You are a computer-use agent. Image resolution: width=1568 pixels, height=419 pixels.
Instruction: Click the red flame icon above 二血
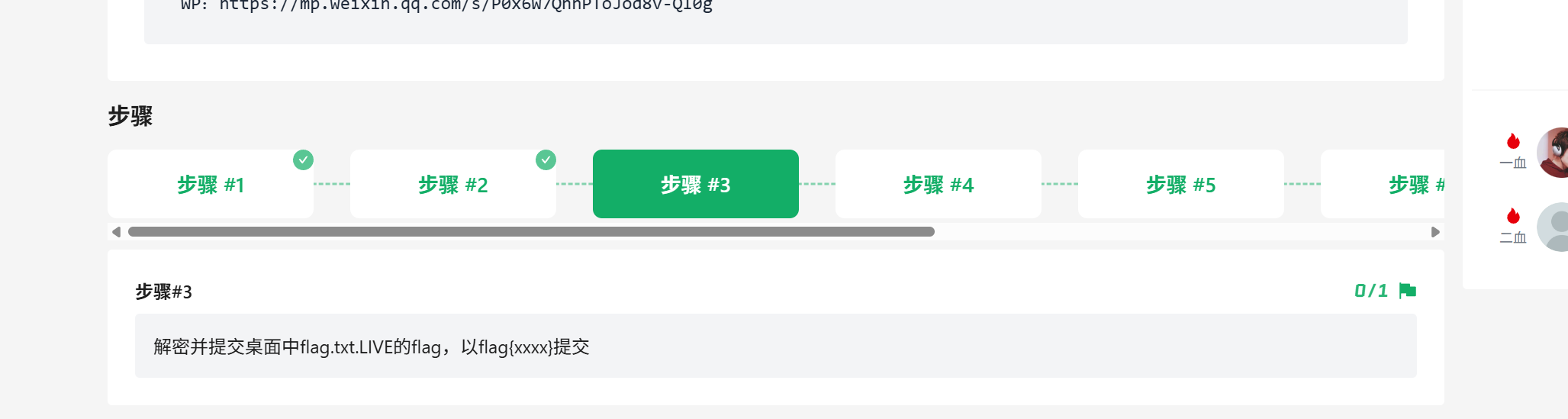point(1513,216)
